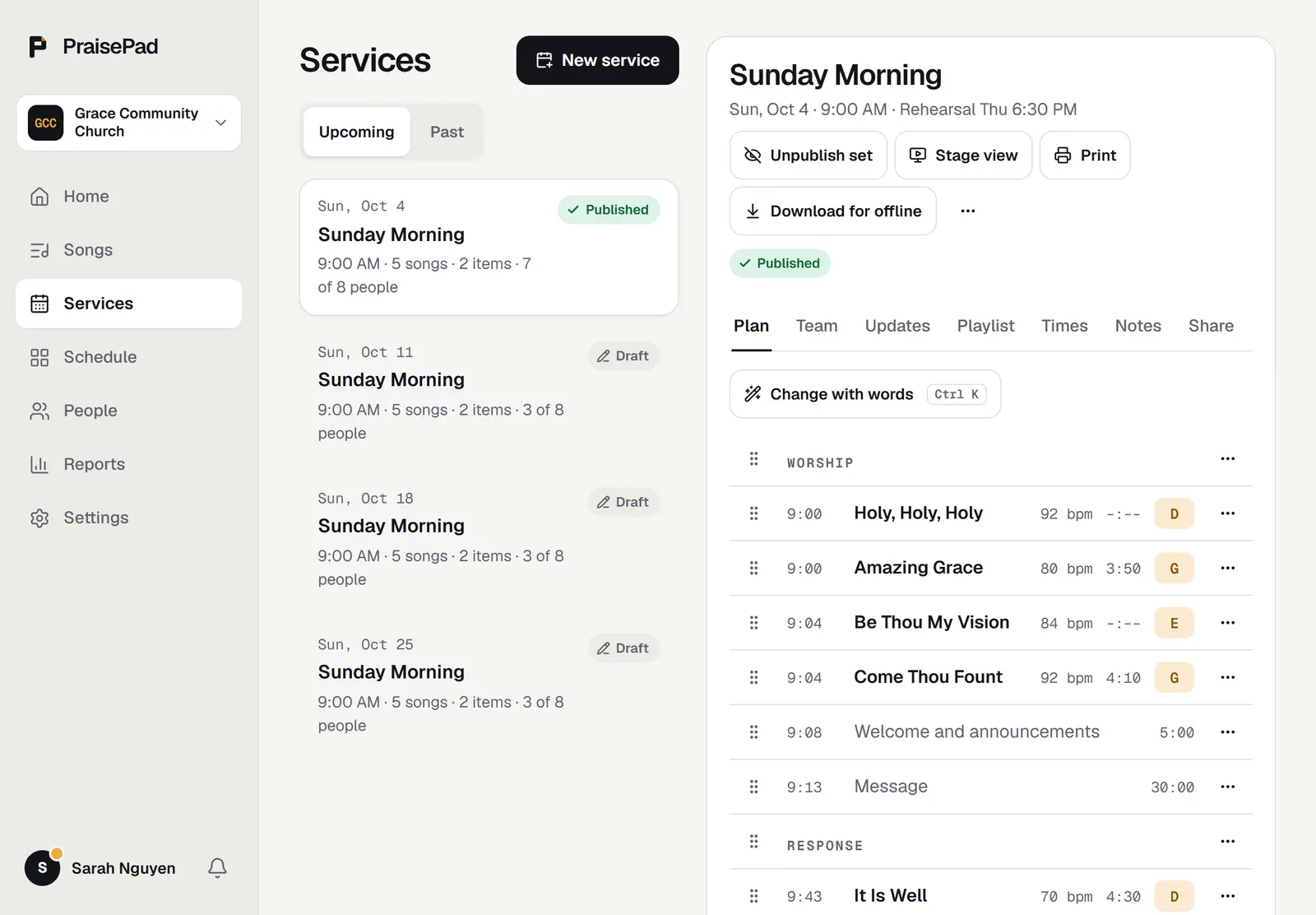The height and width of the screenshot is (915, 1316).
Task: Select the Times tab
Action: point(1064,326)
